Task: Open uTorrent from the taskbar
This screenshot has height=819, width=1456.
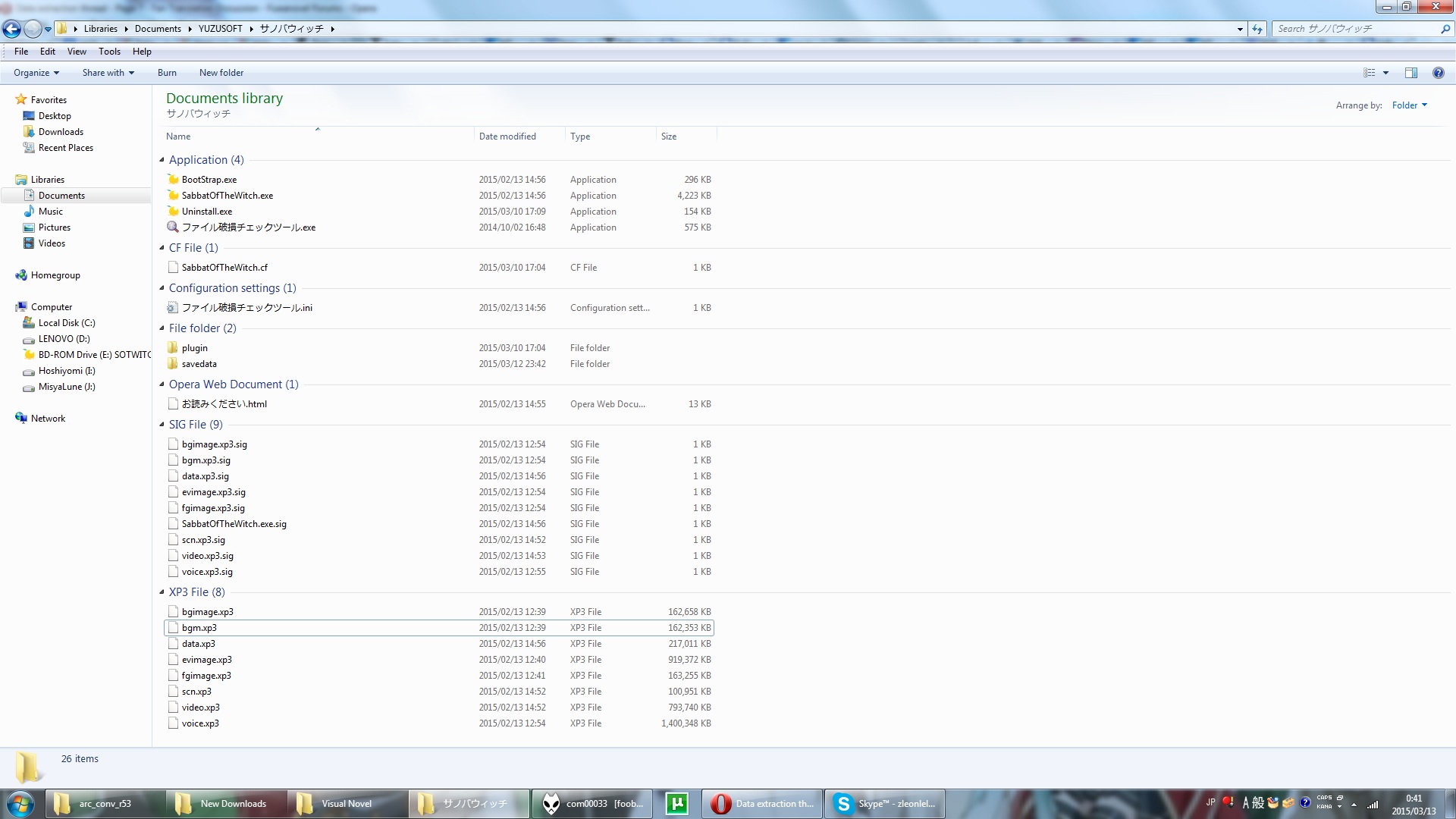Action: coord(676,804)
